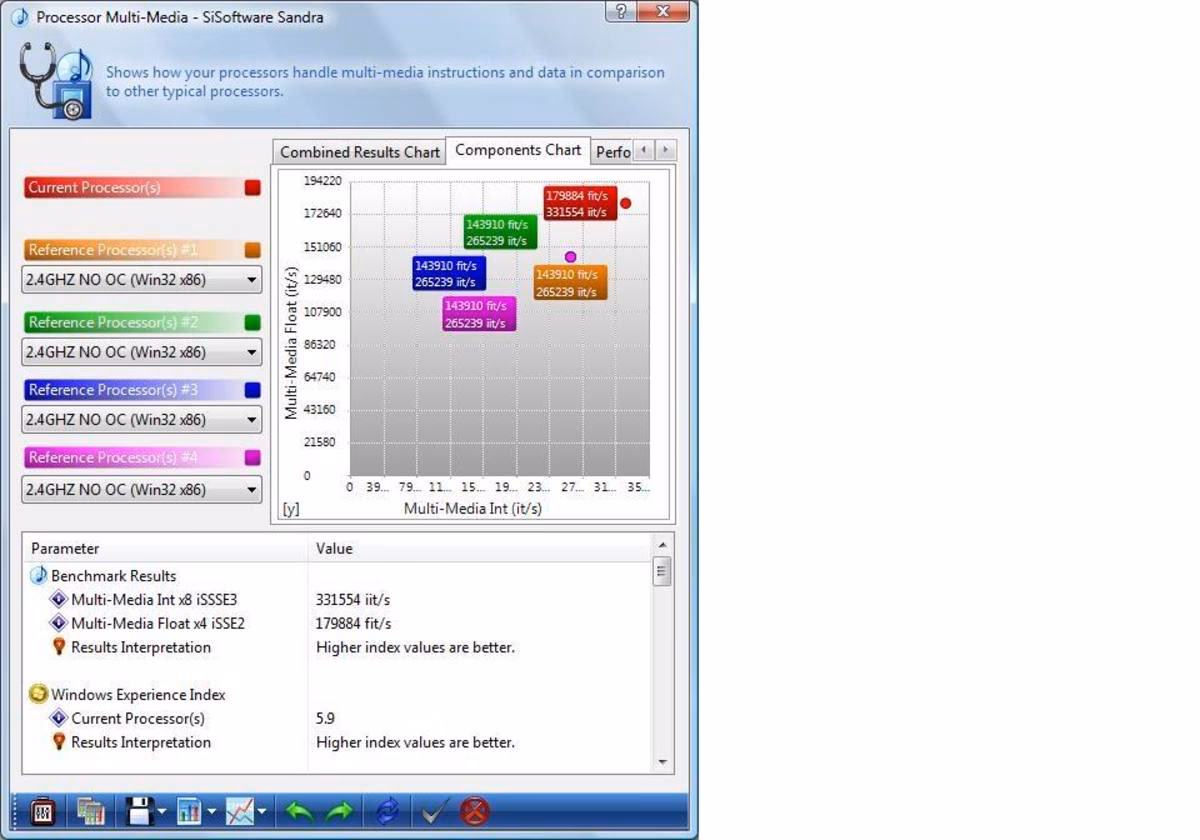1200x840 pixels.
Task: Click the 331554 iit/s value
Action: pyautogui.click(x=353, y=600)
